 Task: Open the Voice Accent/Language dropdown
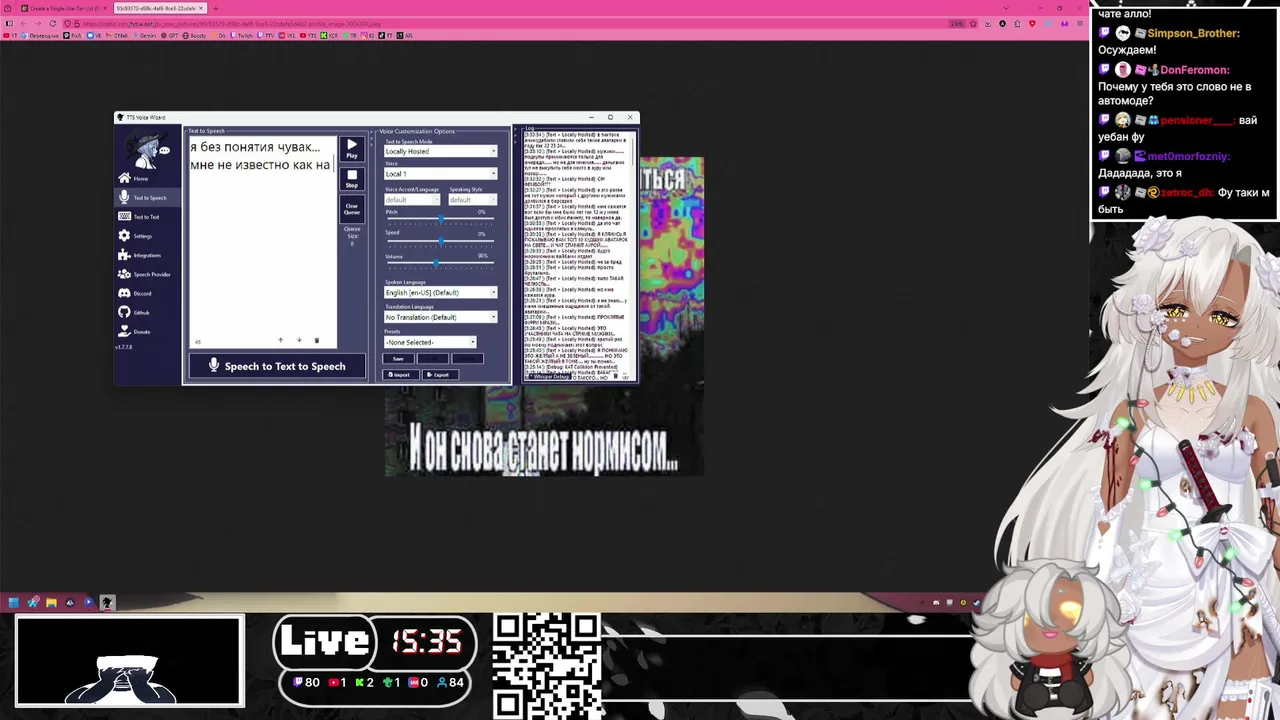coord(411,199)
